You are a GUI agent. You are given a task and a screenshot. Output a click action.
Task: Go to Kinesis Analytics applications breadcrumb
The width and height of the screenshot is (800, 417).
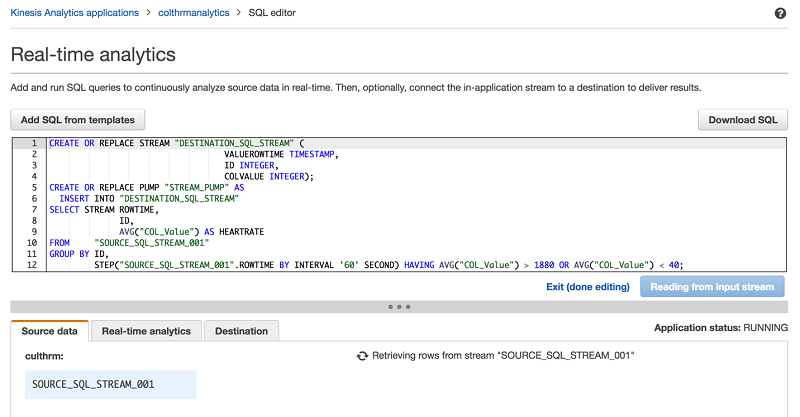pyautogui.click(x=76, y=13)
